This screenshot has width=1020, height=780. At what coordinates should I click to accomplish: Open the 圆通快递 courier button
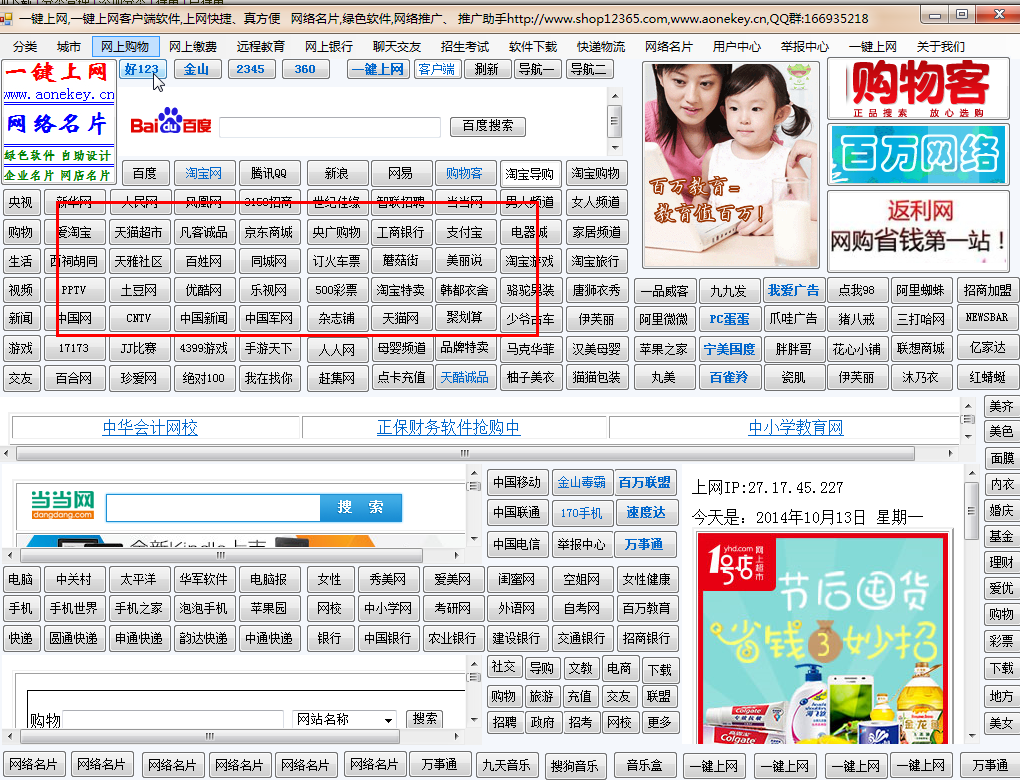pyautogui.click(x=74, y=638)
